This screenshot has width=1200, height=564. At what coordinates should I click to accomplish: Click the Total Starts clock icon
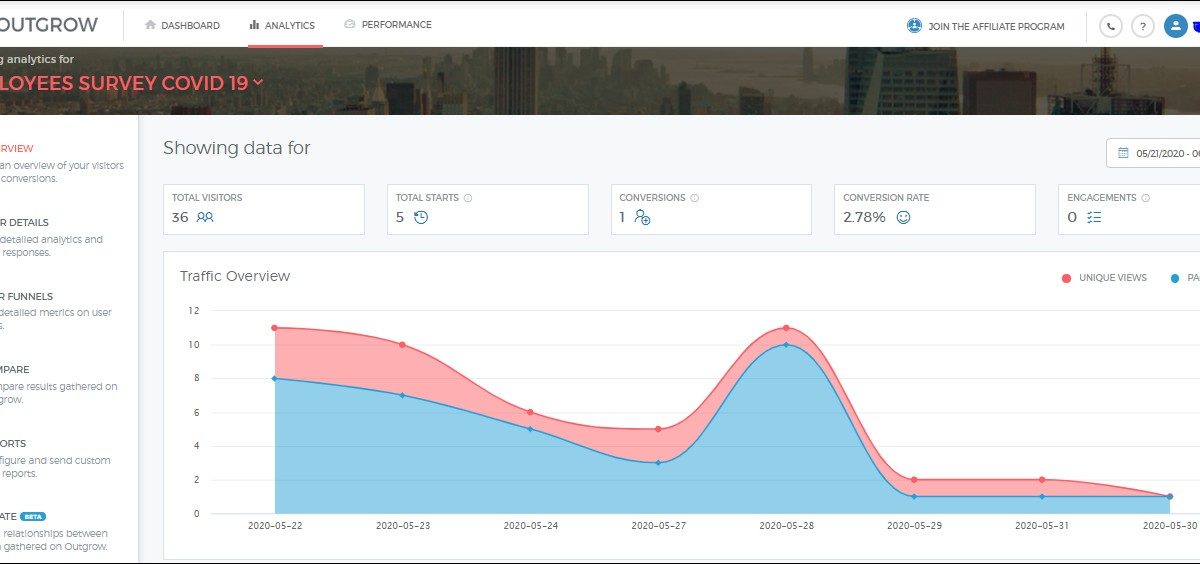tap(421, 216)
